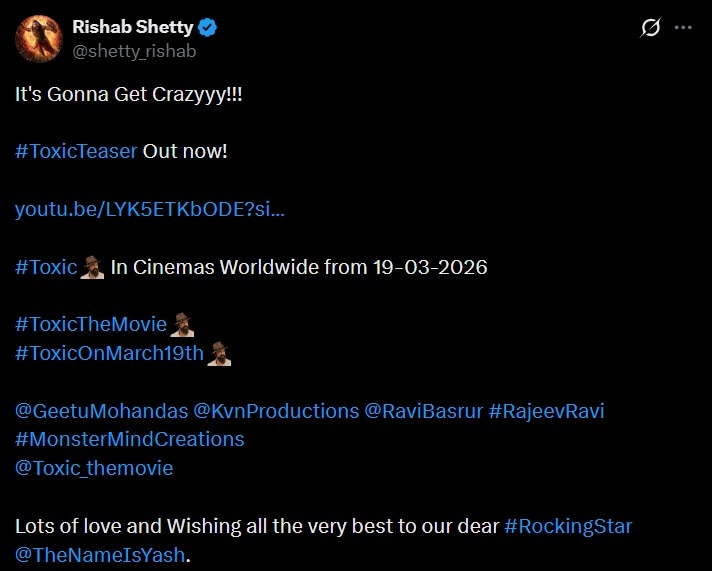Visit the @Toxic_themovie profile mention
Viewport: 712px width, 571px height.
coord(94,468)
